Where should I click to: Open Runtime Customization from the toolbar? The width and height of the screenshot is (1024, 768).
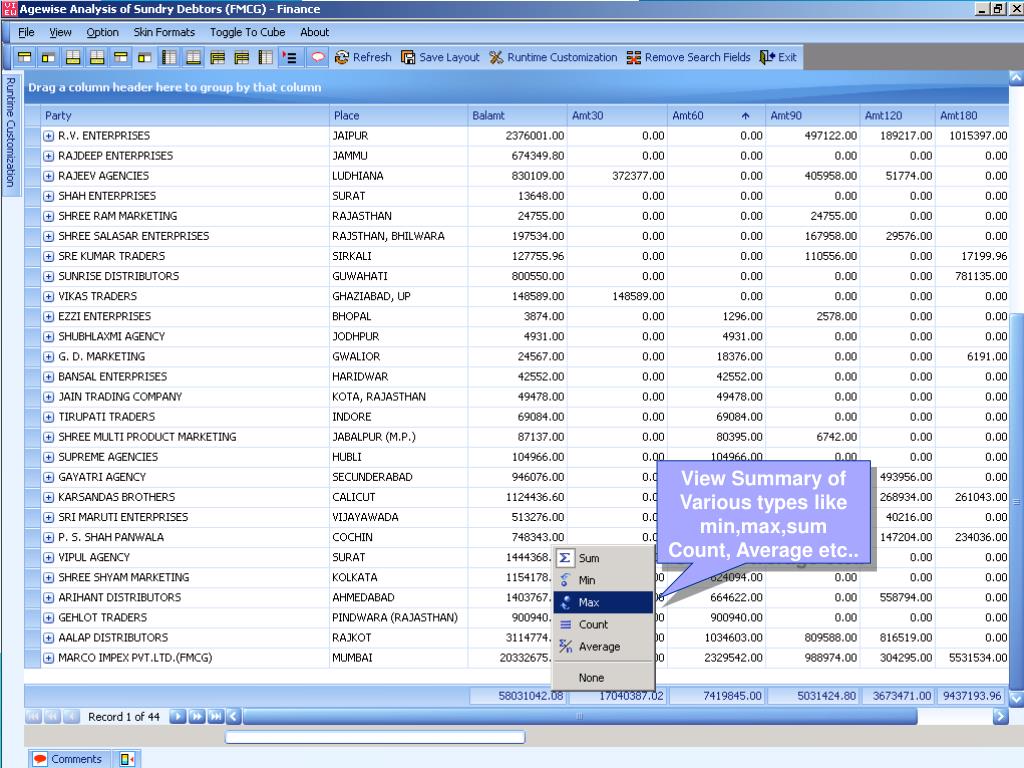coord(552,57)
